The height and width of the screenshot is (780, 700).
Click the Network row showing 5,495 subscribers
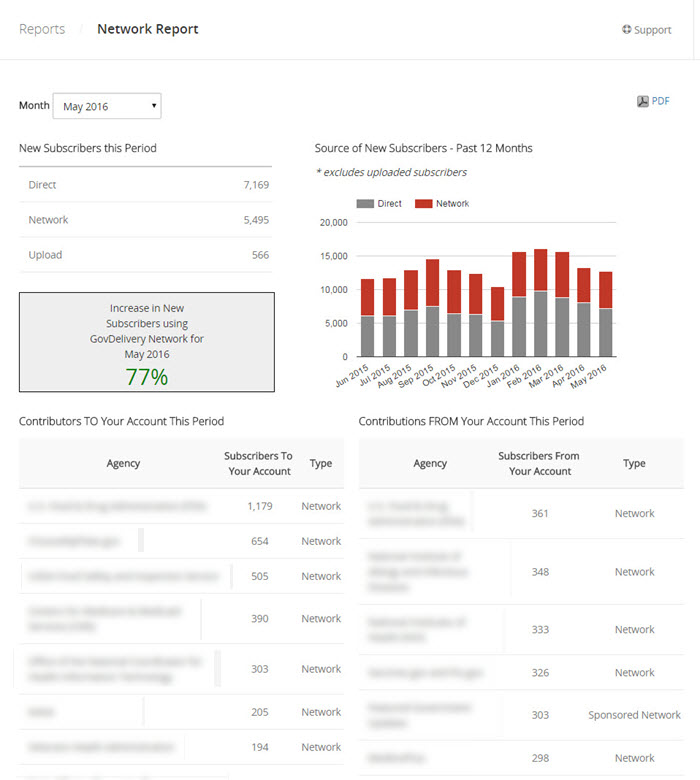click(x=144, y=220)
